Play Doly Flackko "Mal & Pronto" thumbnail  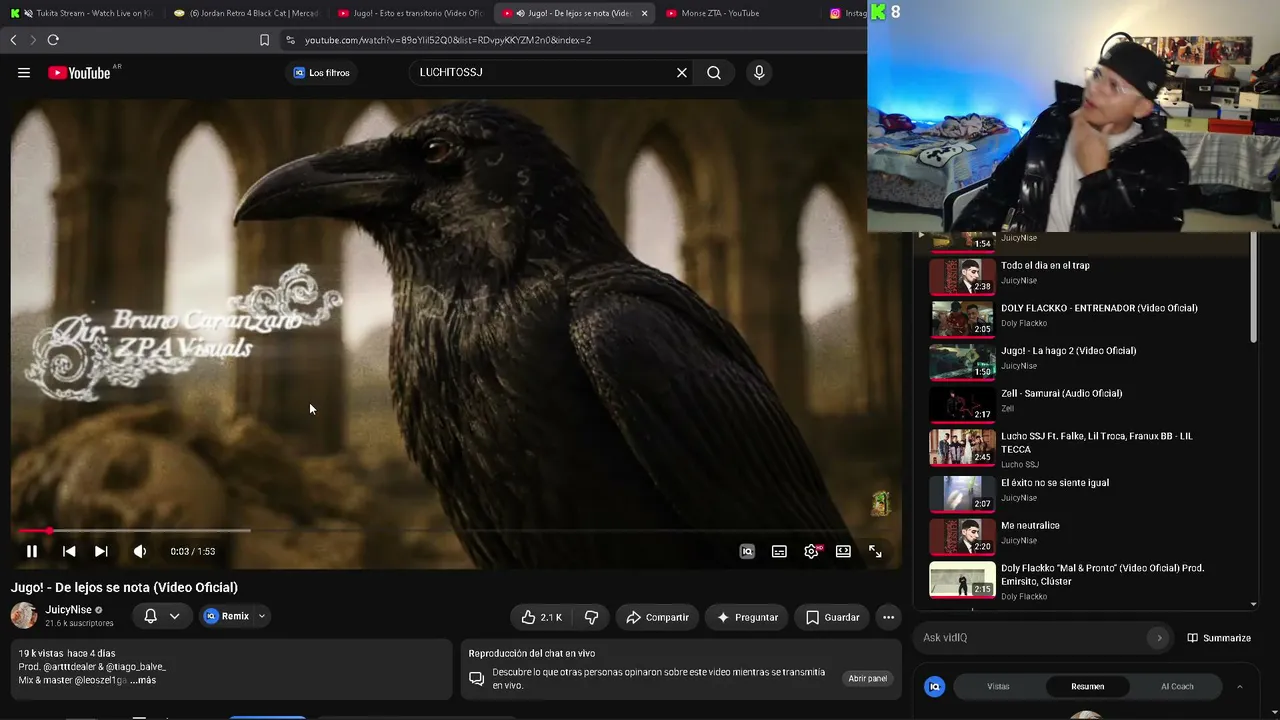pos(962,579)
